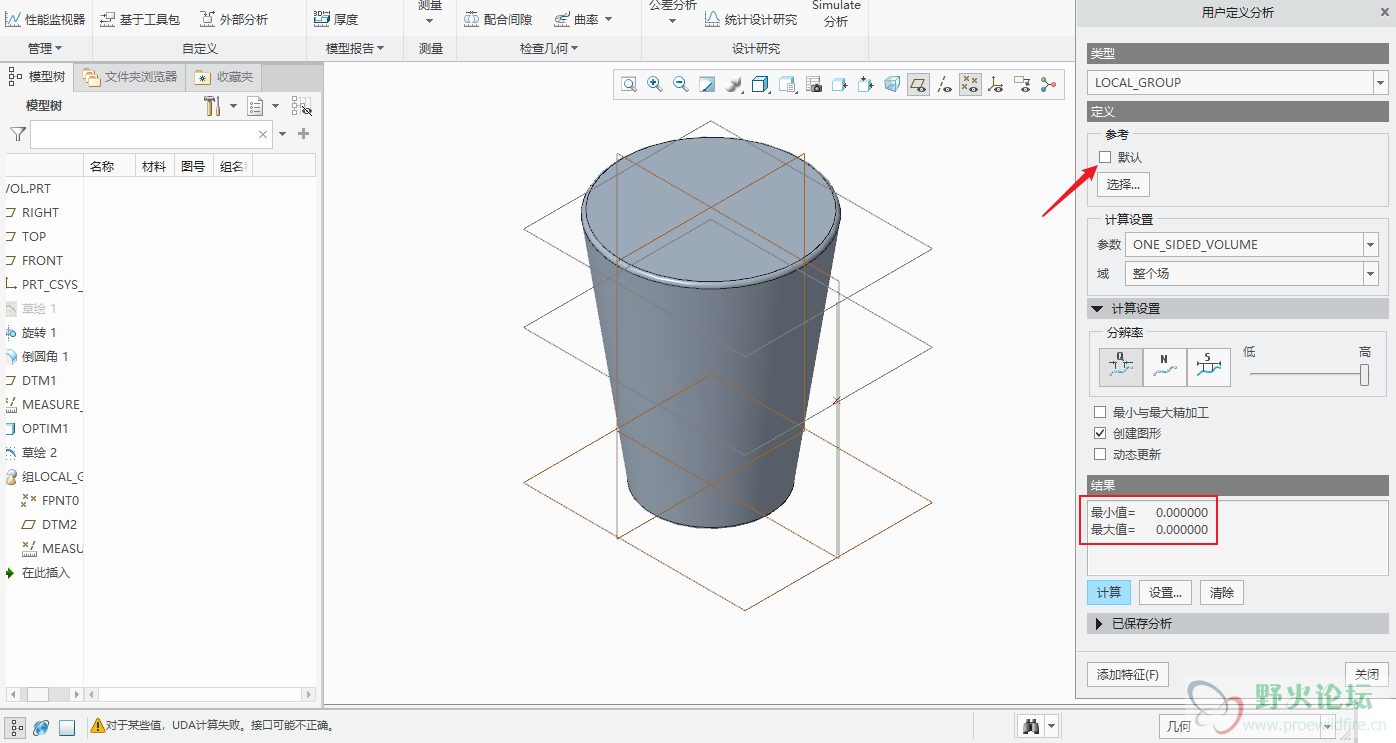Click the model tree search input field

pos(152,134)
